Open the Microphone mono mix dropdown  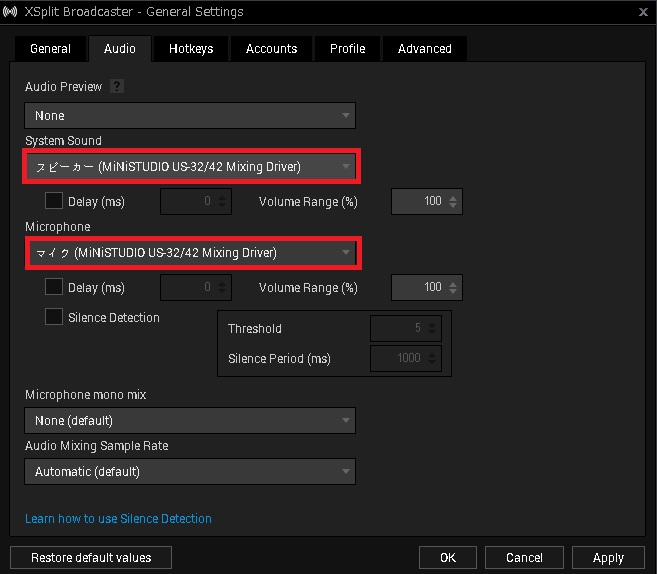point(190,420)
